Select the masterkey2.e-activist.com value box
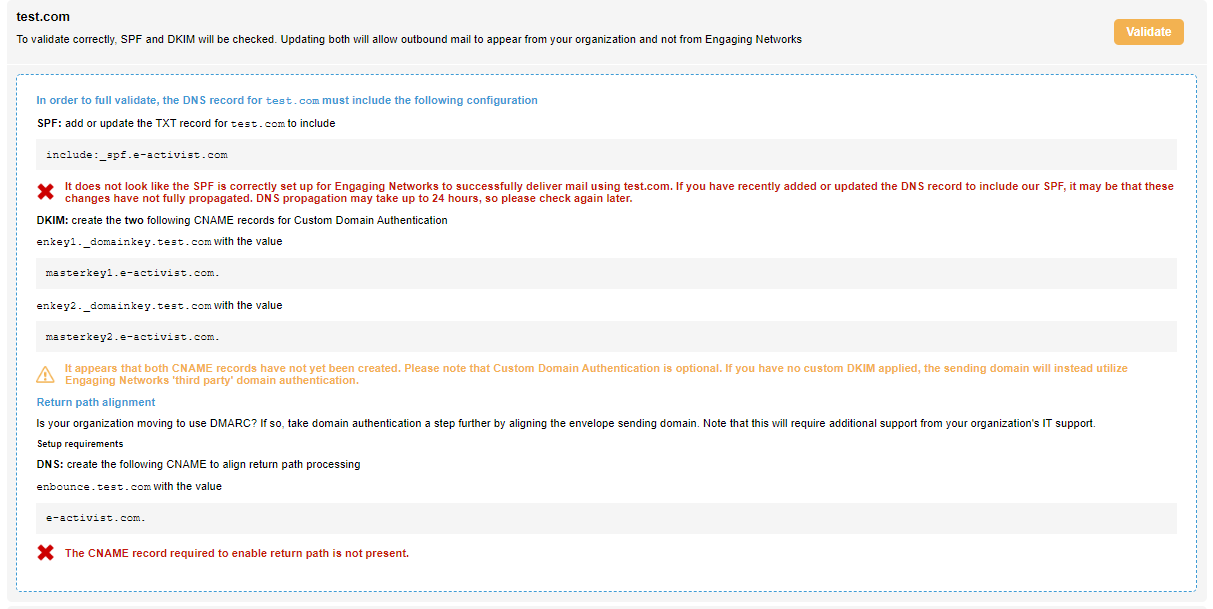The image size is (1213, 609). [x=606, y=337]
